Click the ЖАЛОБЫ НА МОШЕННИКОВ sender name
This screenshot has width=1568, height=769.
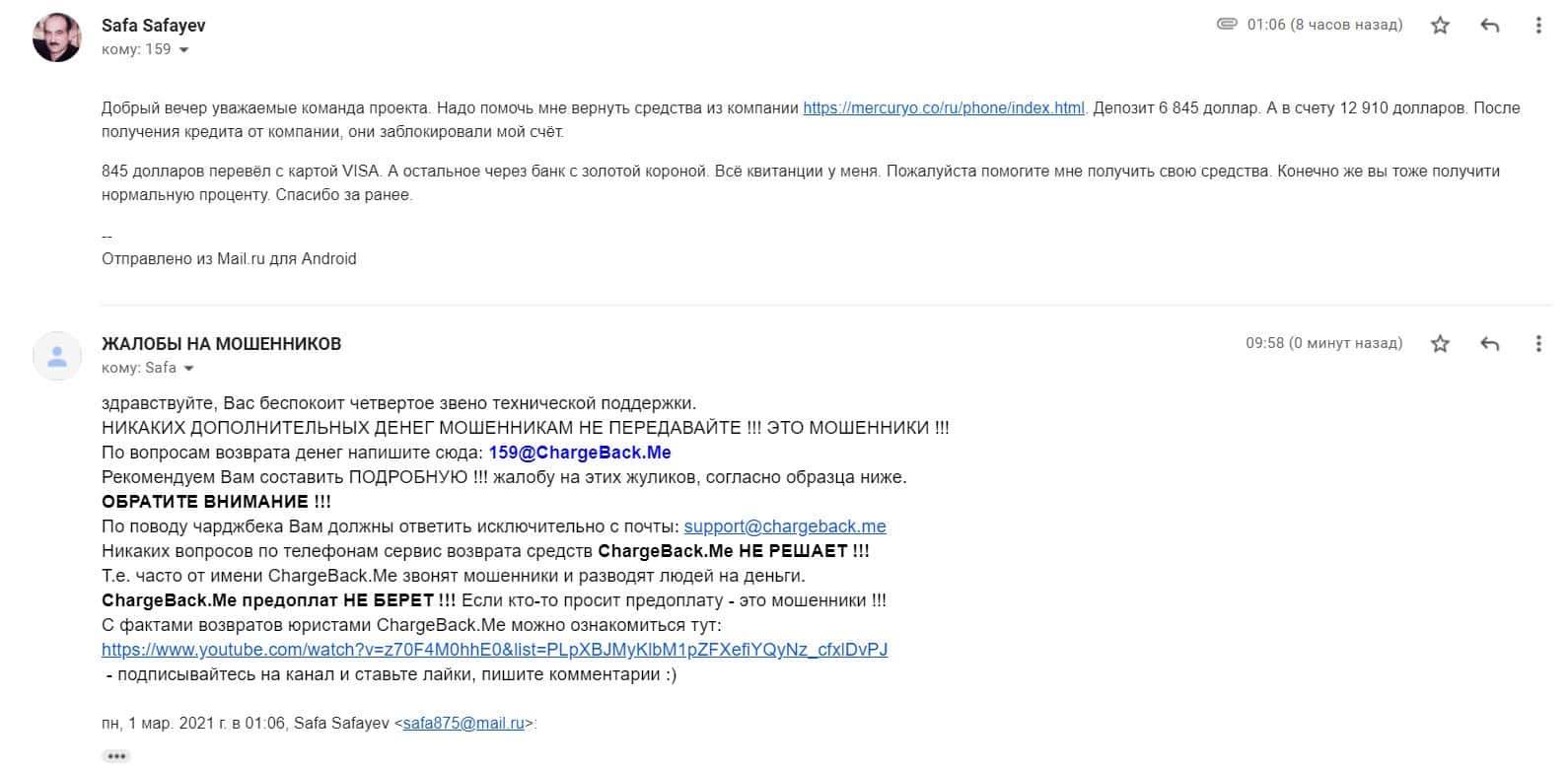click(221, 344)
